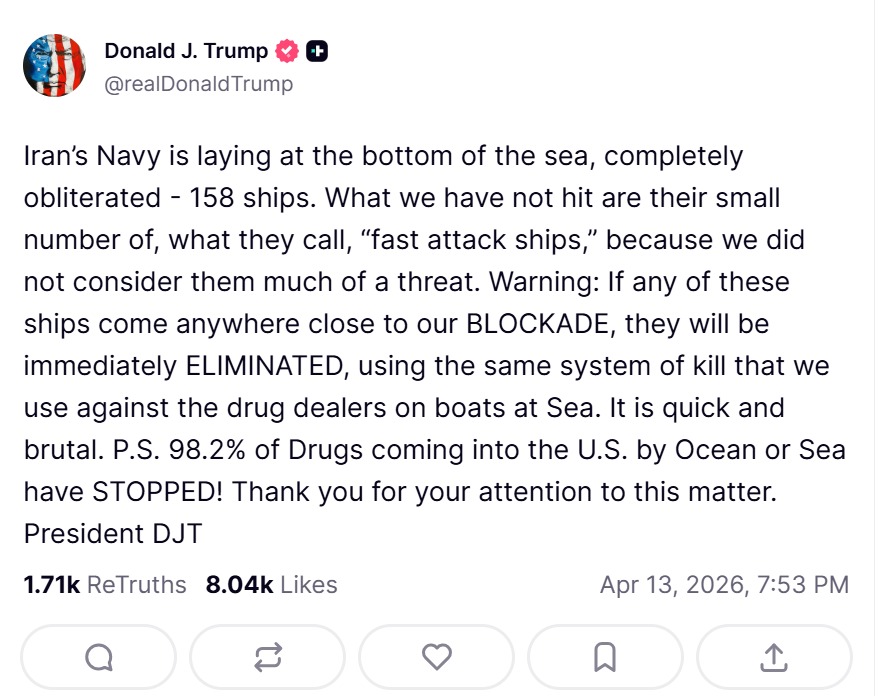View the 8.04k Likes list
The image size is (879, 696).
tap(271, 585)
